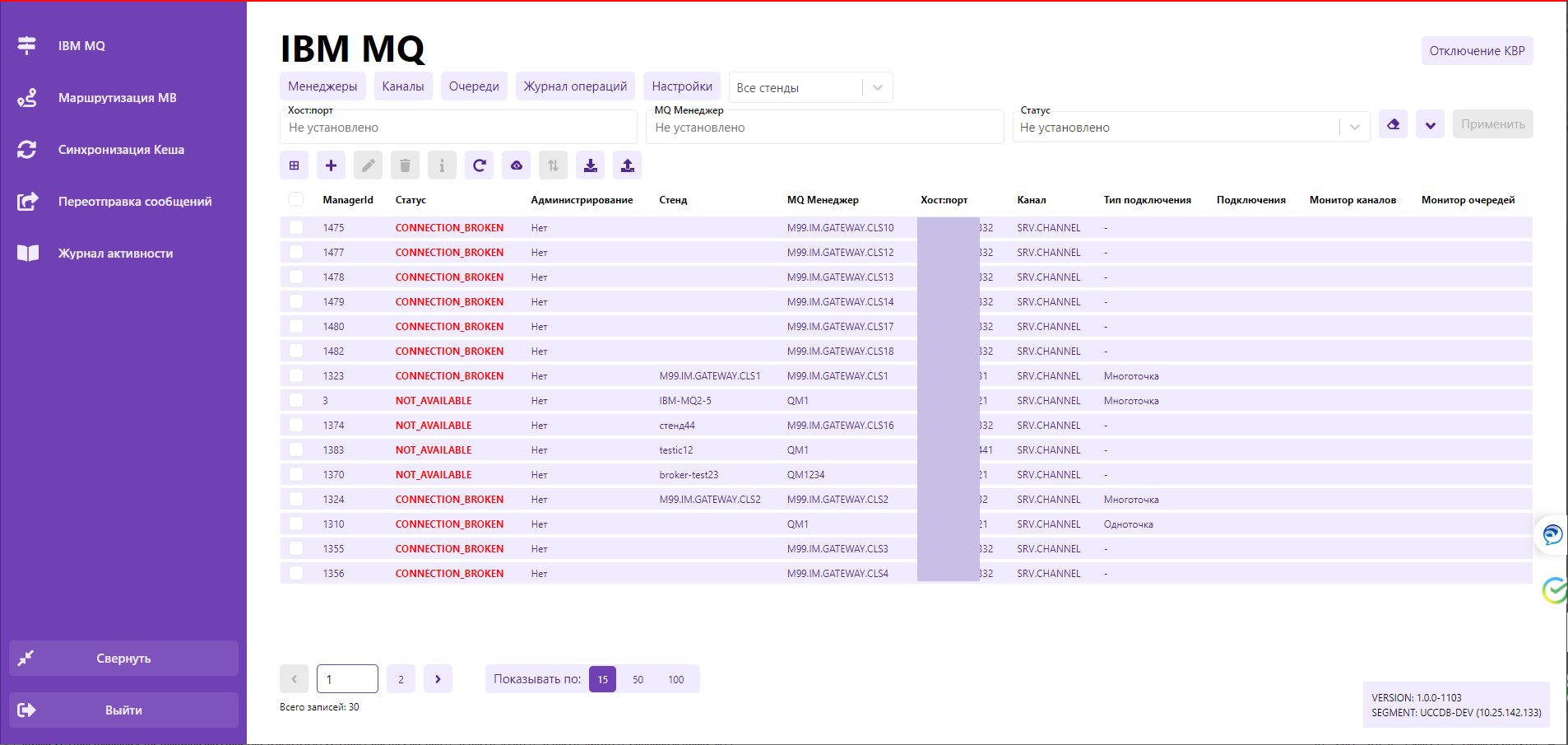
Task: Click the download icon in toolbar
Action: pyautogui.click(x=590, y=165)
